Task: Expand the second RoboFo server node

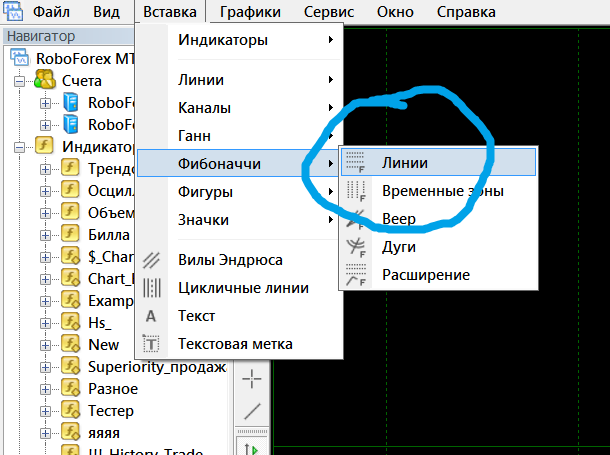Action: click(46, 125)
